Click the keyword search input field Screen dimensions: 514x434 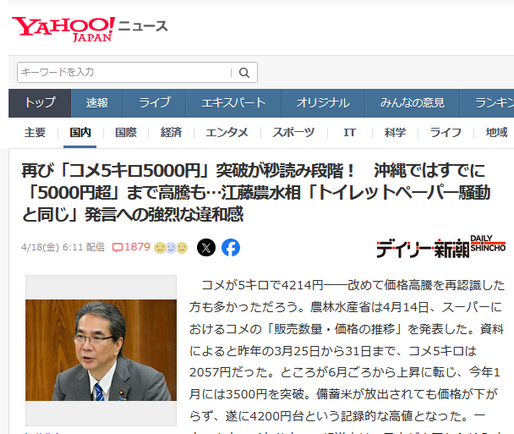(x=125, y=72)
